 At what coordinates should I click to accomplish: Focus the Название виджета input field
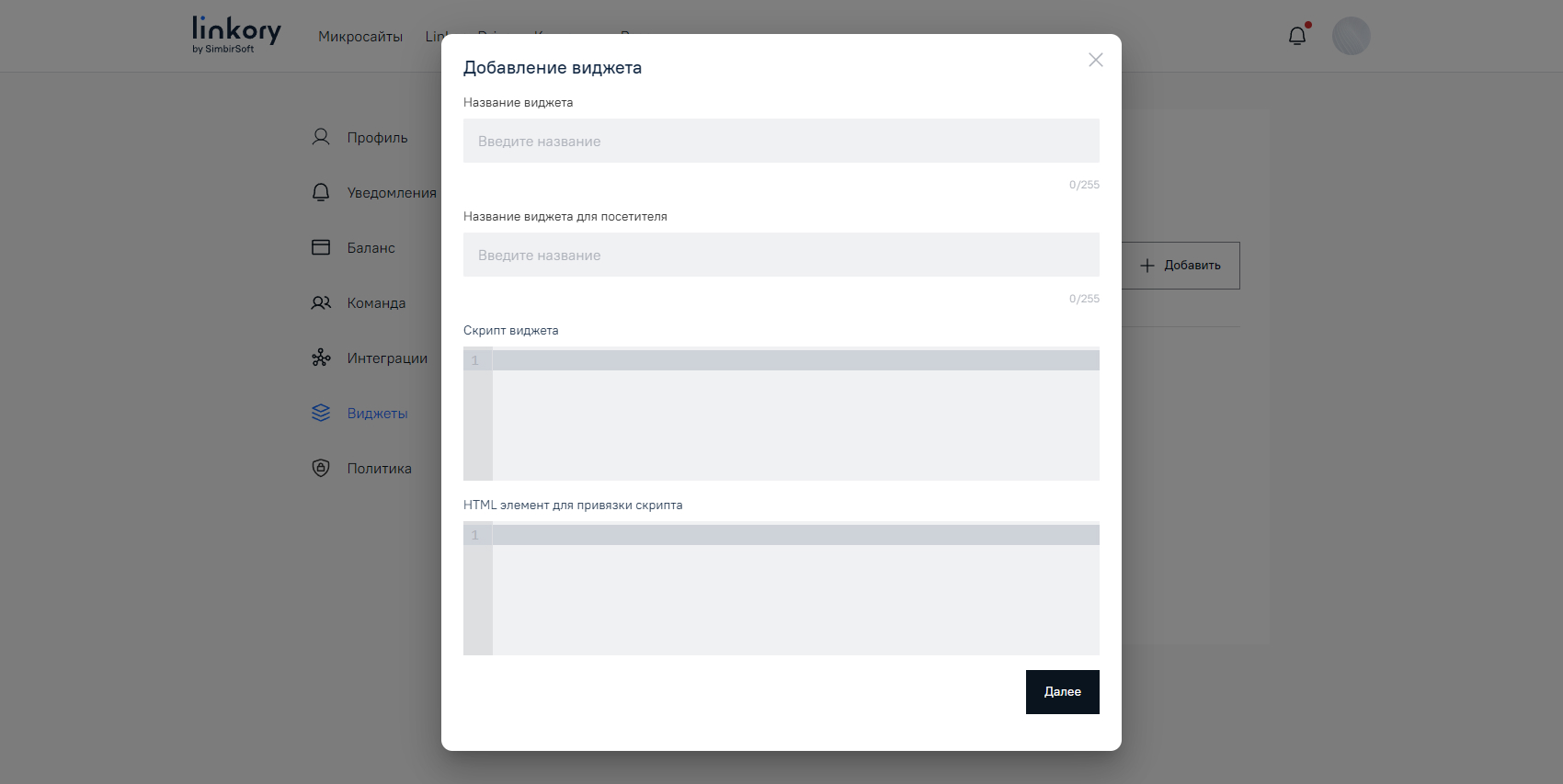click(x=781, y=141)
